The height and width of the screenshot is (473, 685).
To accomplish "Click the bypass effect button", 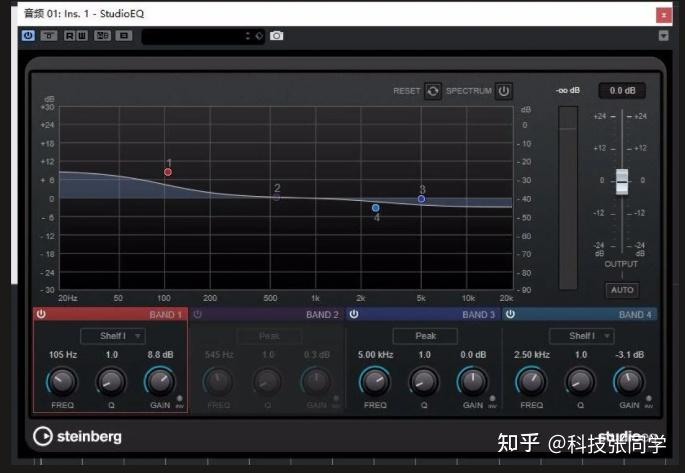I will coord(48,35).
